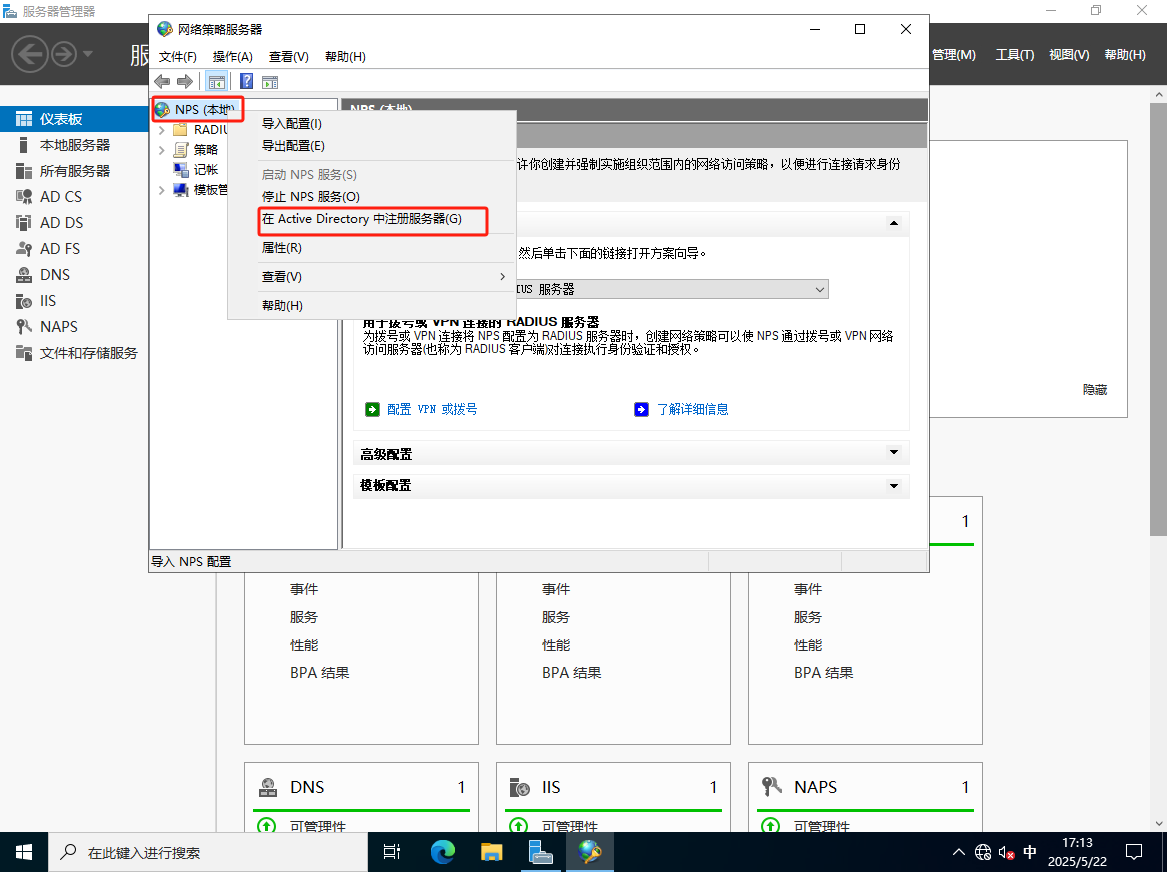Click 隐藏 link in Server Manager welcome tile
The image size is (1167, 872).
click(x=1095, y=390)
